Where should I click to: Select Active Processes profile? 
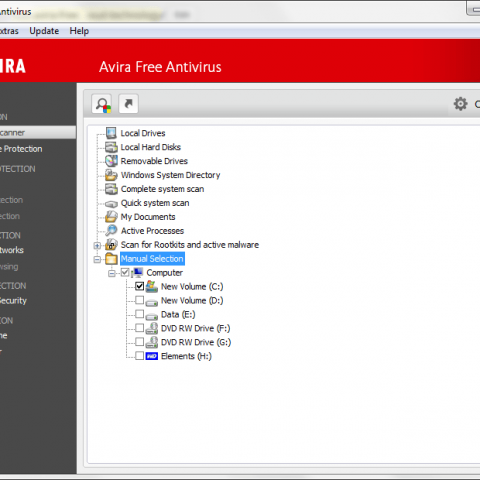click(152, 231)
